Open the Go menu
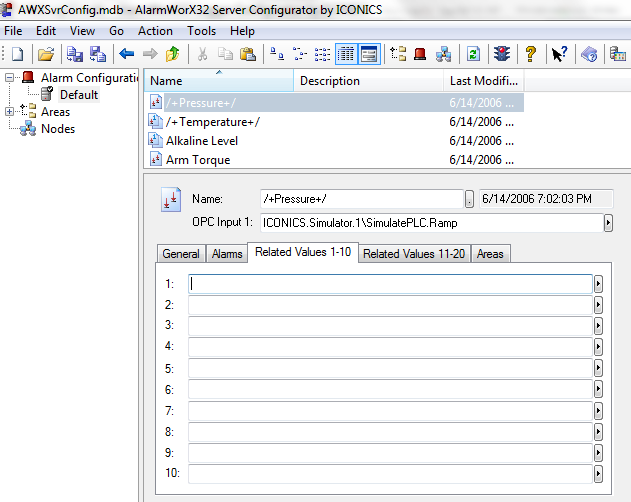 click(116, 31)
